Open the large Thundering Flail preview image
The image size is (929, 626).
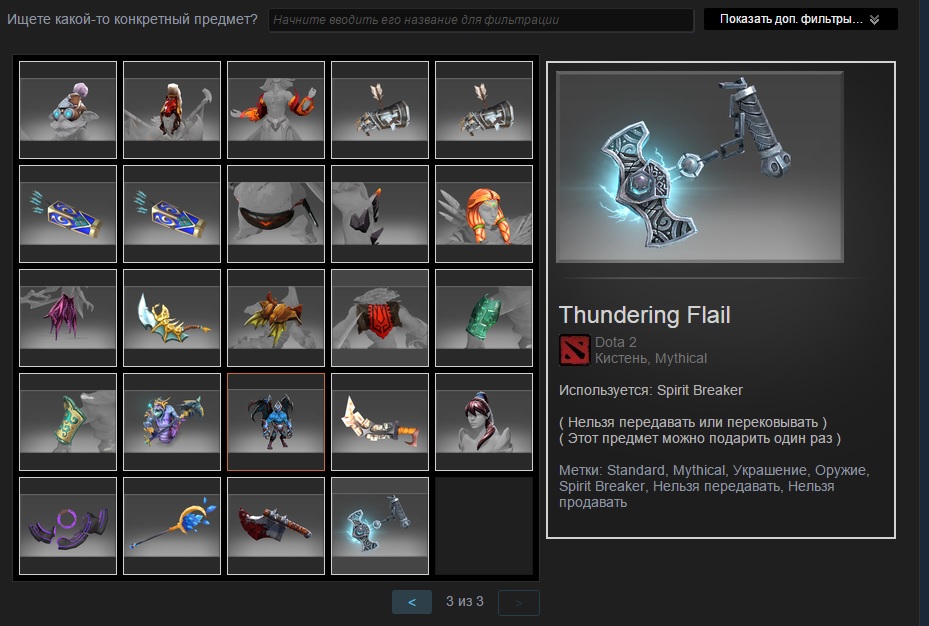(700, 166)
